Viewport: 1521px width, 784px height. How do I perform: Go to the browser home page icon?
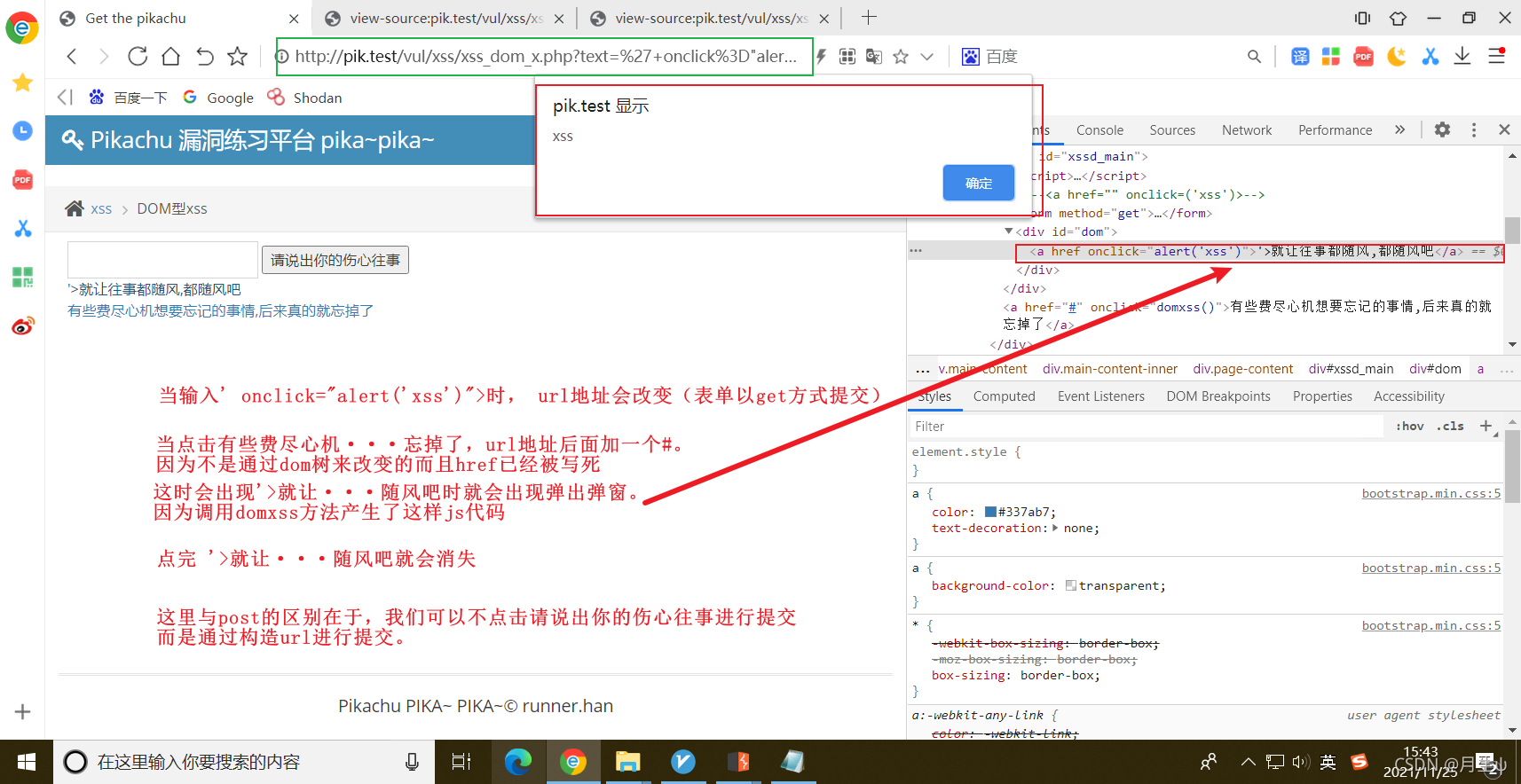coord(171,57)
